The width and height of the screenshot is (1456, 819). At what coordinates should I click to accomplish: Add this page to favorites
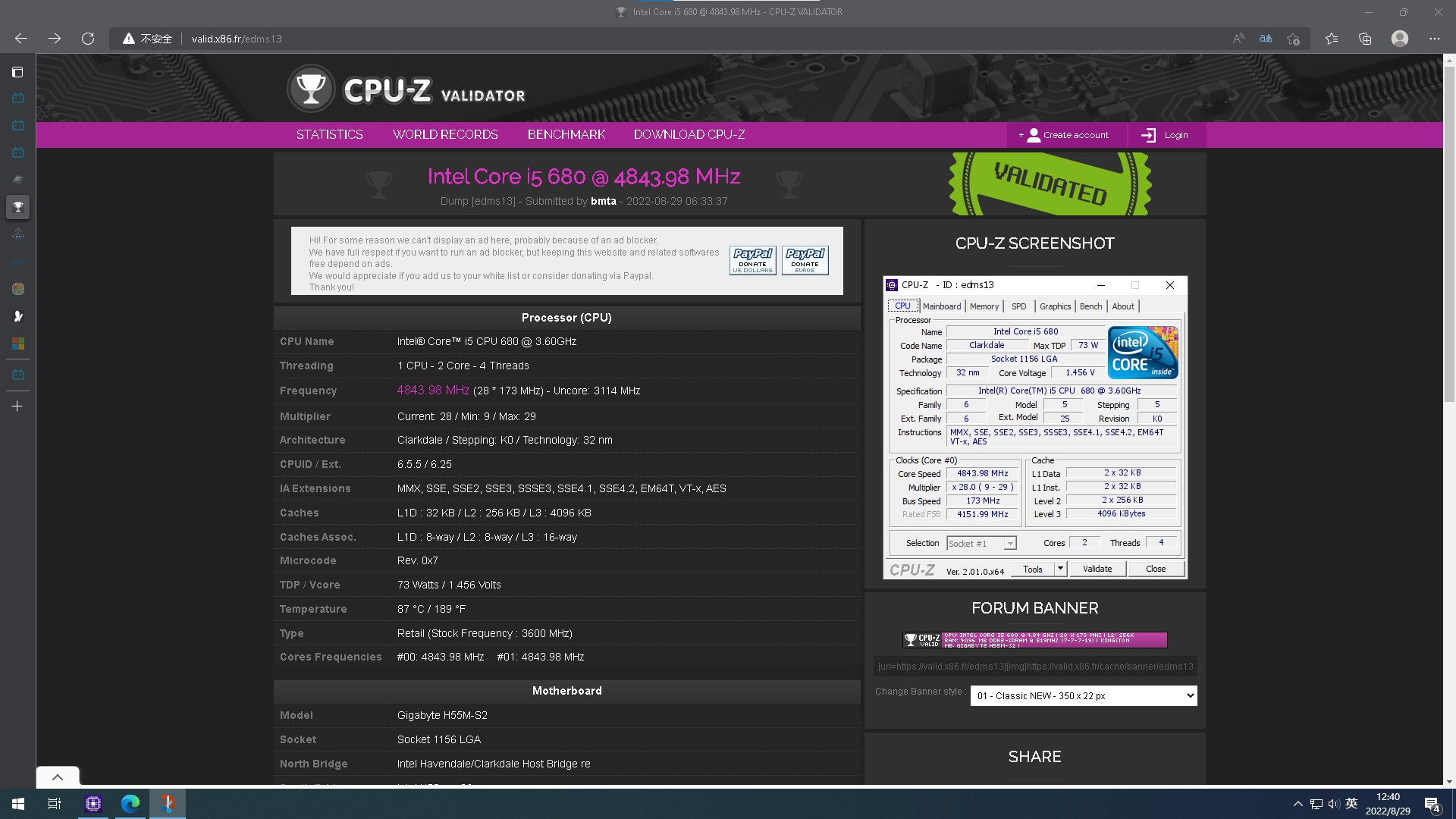1294,39
